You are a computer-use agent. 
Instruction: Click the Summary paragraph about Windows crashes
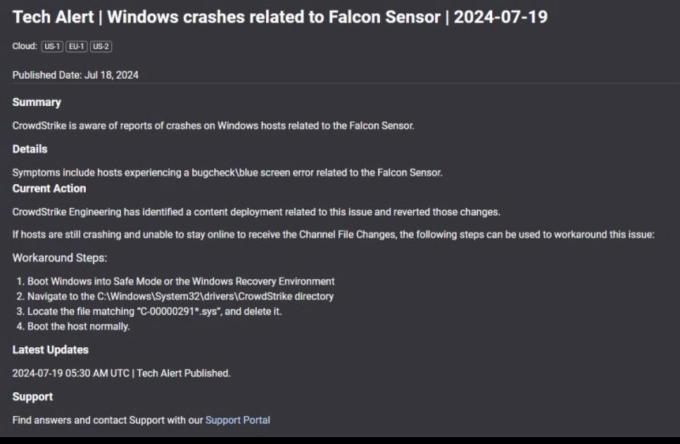[213, 125]
